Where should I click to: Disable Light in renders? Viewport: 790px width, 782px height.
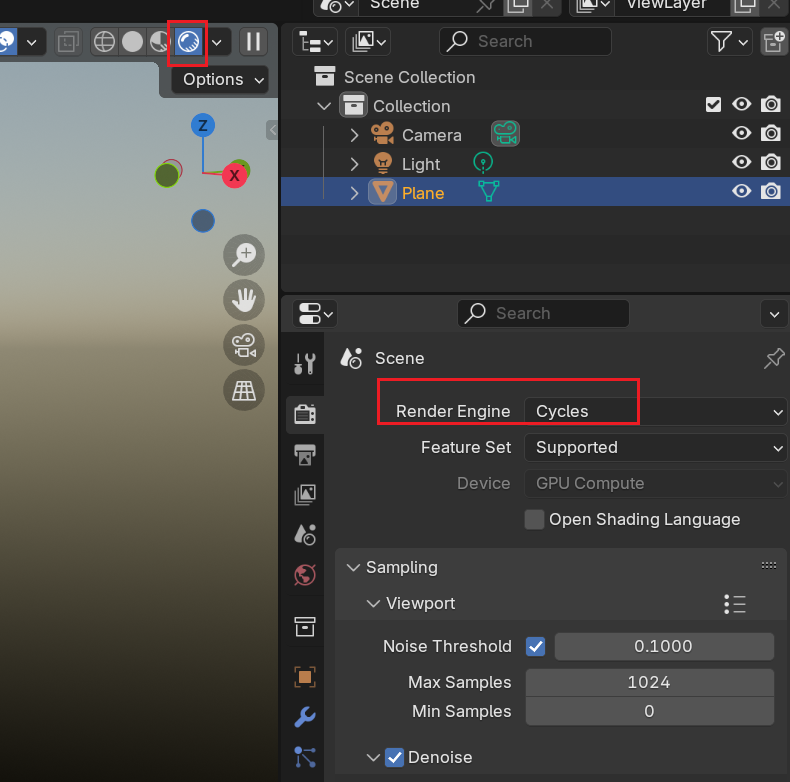(771, 163)
